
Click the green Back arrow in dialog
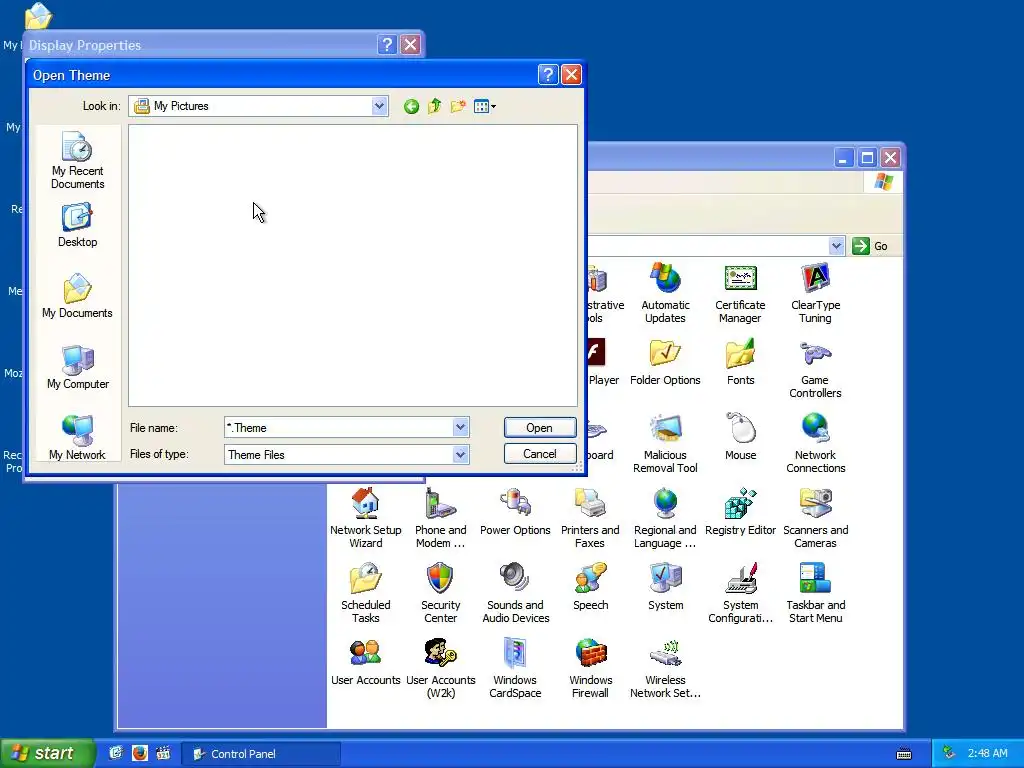pyautogui.click(x=411, y=106)
